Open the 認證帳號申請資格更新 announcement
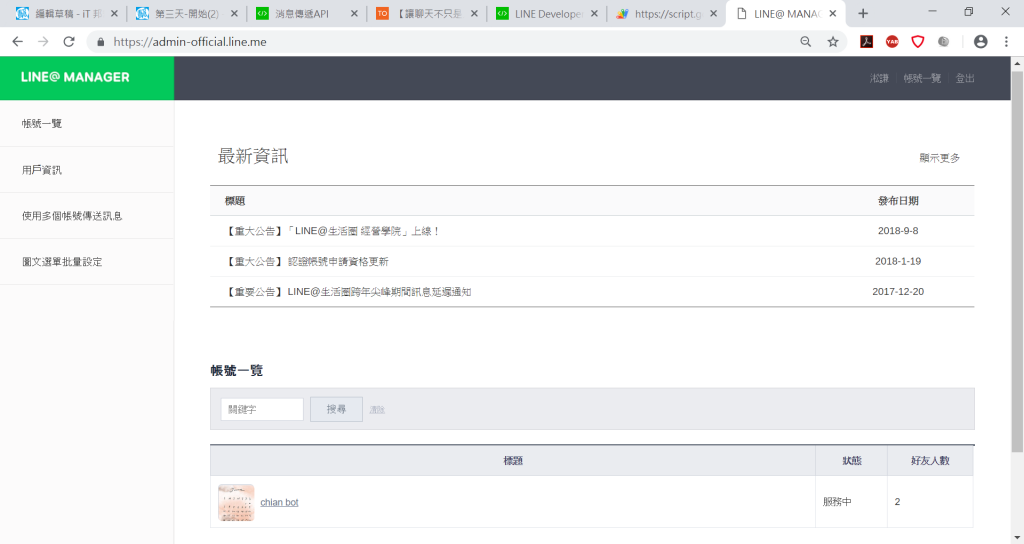 coord(307,261)
